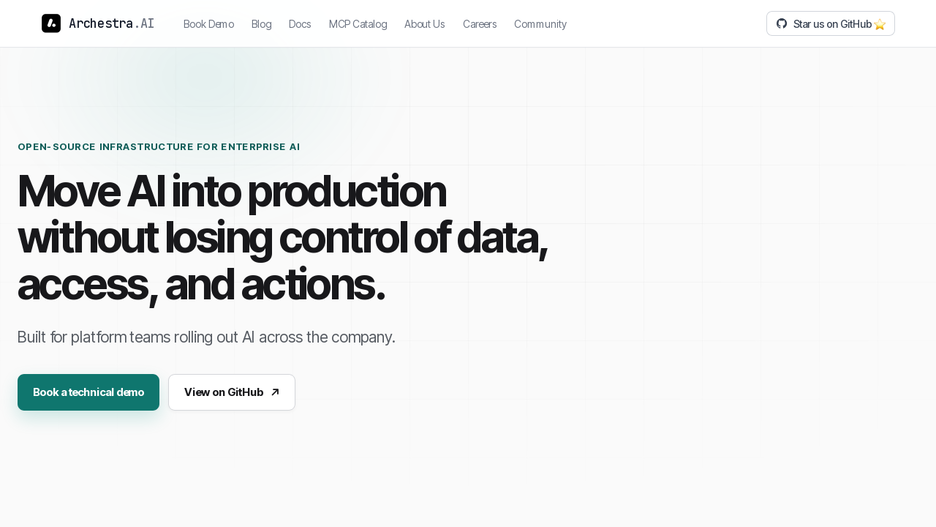Click the GitHub octocat icon in header
The width and height of the screenshot is (936, 527).
[781, 23]
